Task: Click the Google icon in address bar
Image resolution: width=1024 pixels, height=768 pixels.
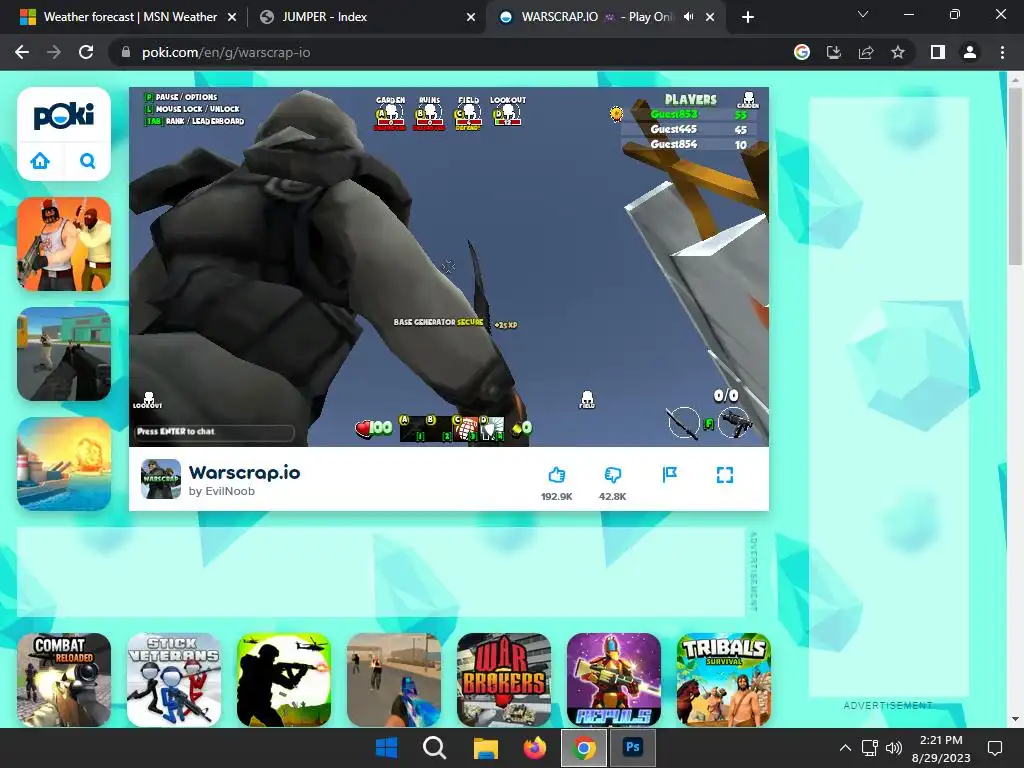Action: pyautogui.click(x=802, y=52)
